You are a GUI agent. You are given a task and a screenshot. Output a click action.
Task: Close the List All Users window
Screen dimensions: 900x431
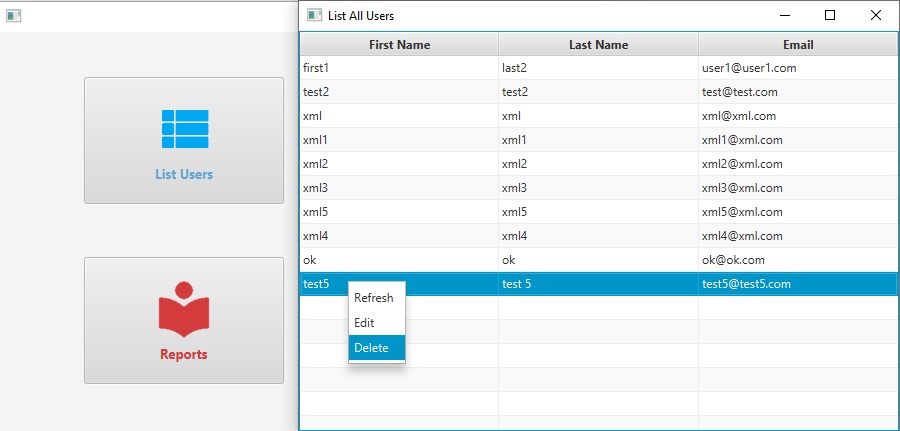tap(875, 15)
